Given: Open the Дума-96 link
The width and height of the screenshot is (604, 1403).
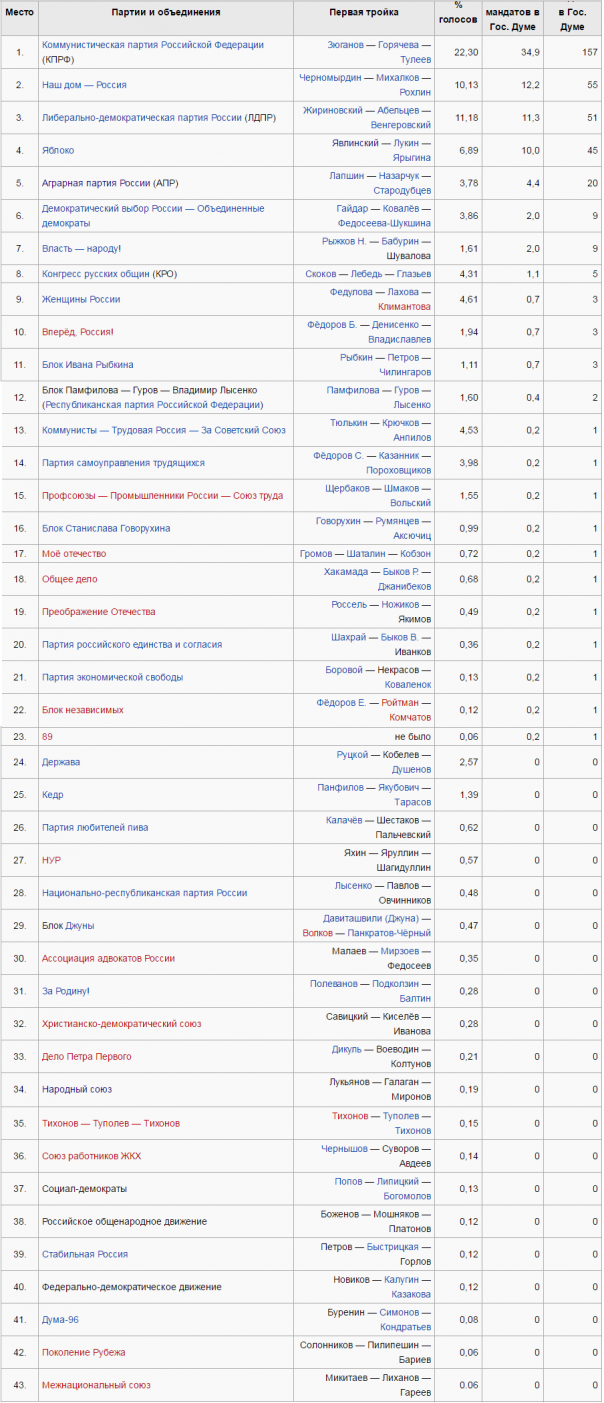Looking at the screenshot, I should click(x=60, y=1320).
